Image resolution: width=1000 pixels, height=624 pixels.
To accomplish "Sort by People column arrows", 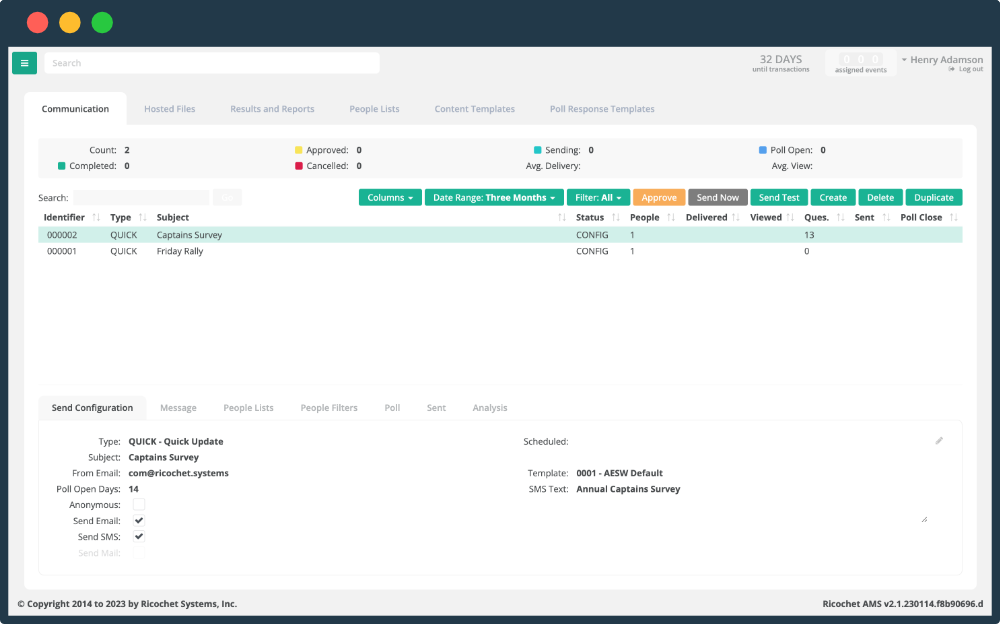I will point(670,218).
